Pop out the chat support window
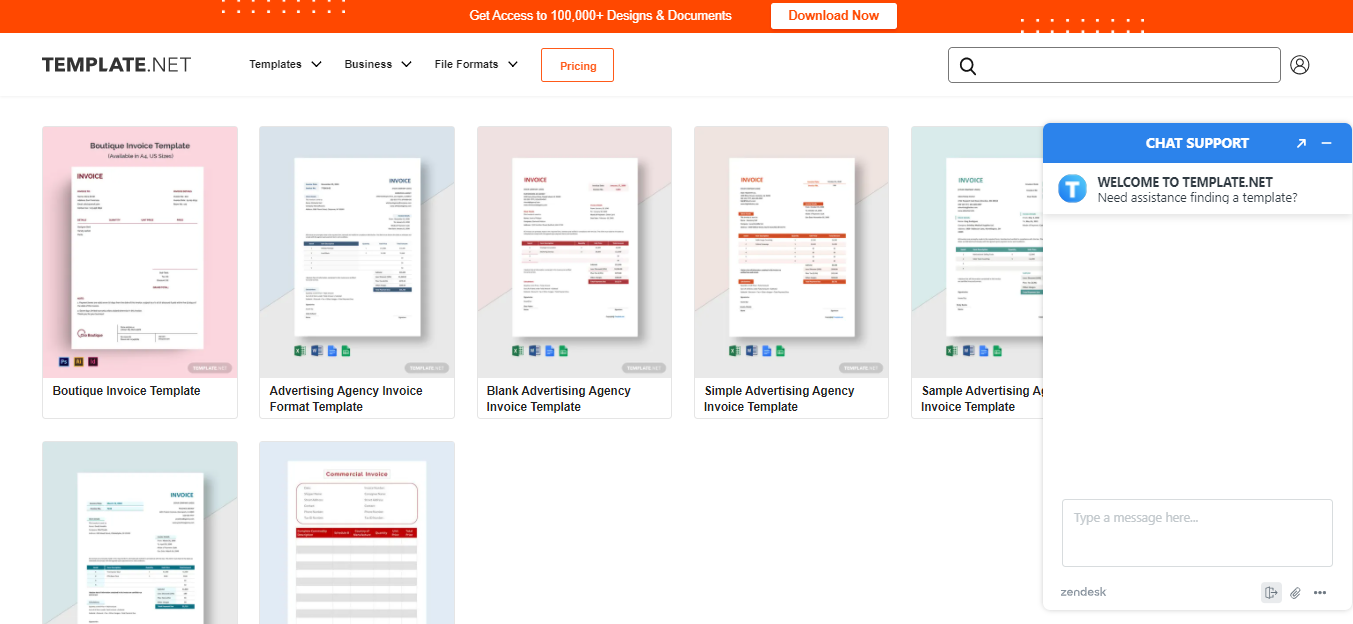 coord(1300,143)
